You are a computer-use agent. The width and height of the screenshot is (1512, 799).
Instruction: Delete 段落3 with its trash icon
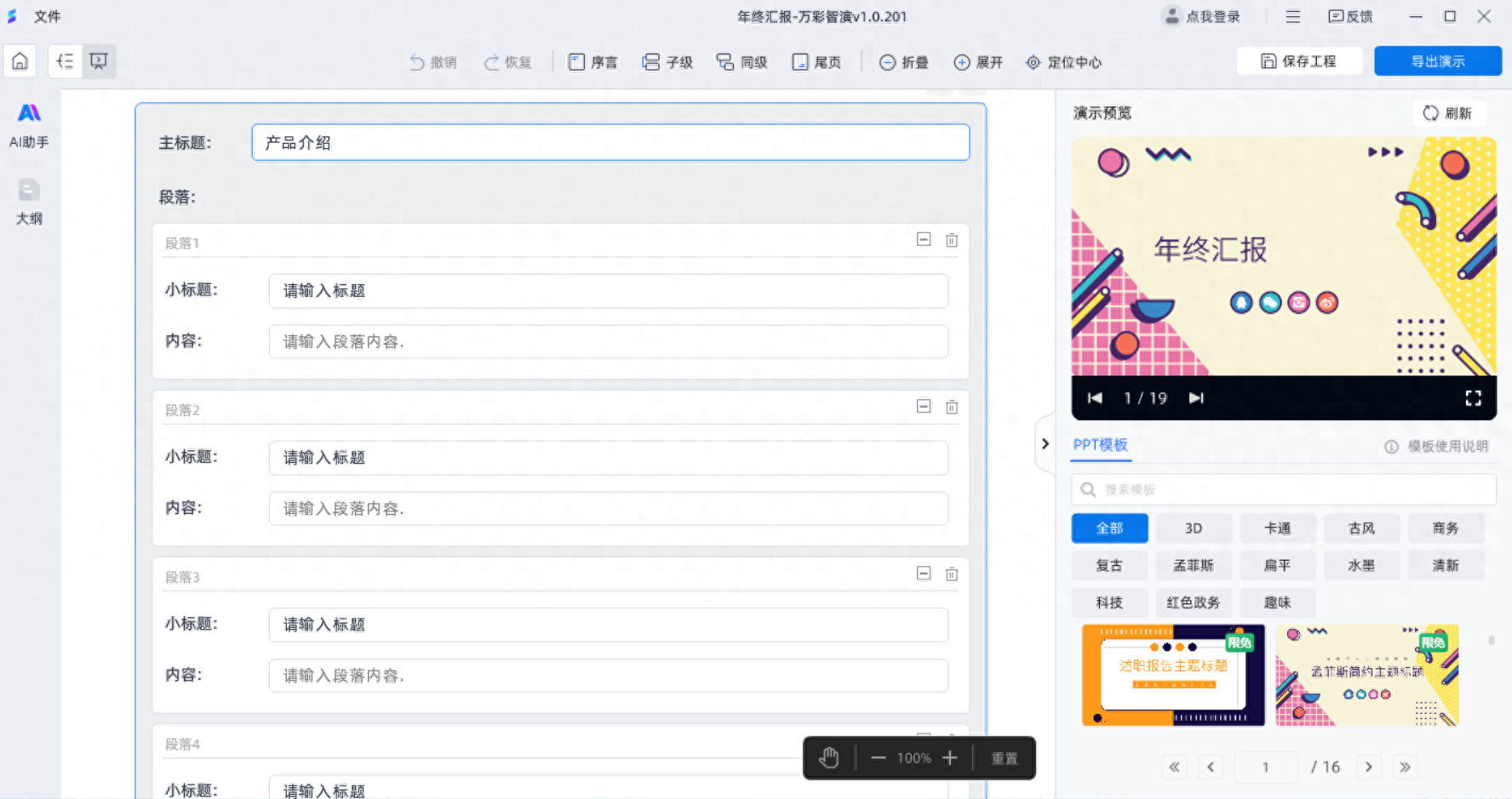click(x=952, y=574)
